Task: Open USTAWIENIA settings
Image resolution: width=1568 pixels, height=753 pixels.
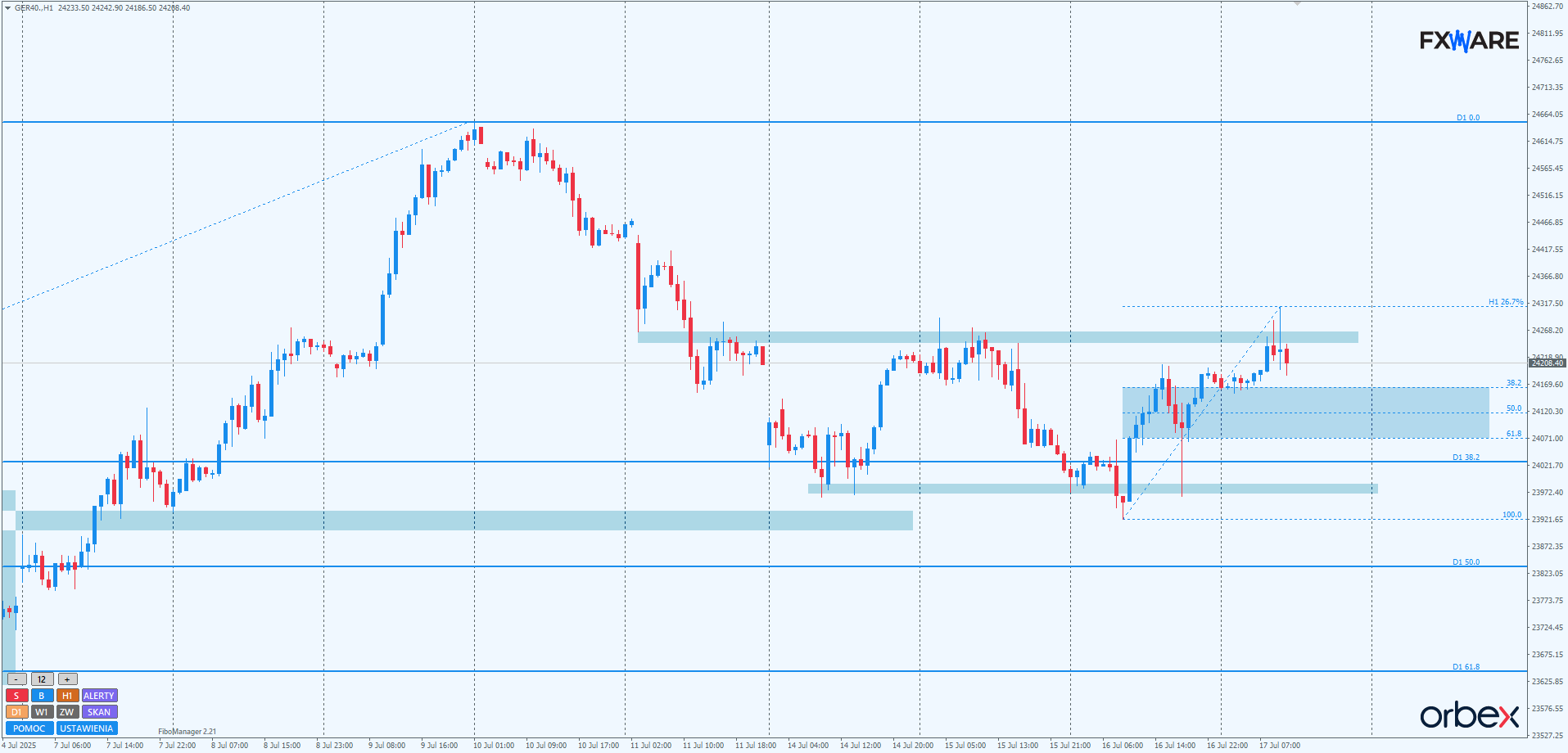Action: [x=87, y=728]
